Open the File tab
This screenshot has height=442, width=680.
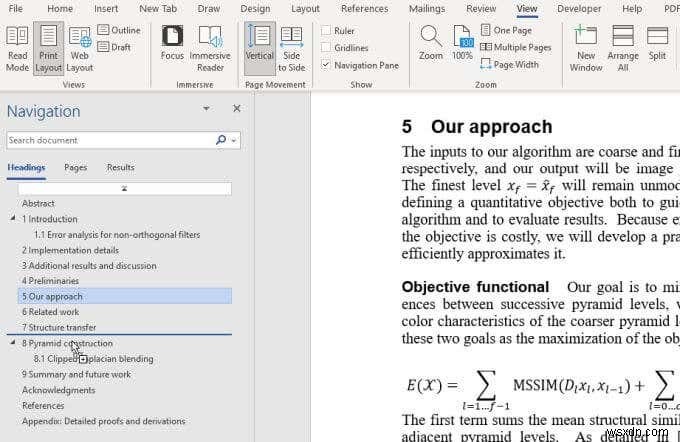click(x=16, y=9)
